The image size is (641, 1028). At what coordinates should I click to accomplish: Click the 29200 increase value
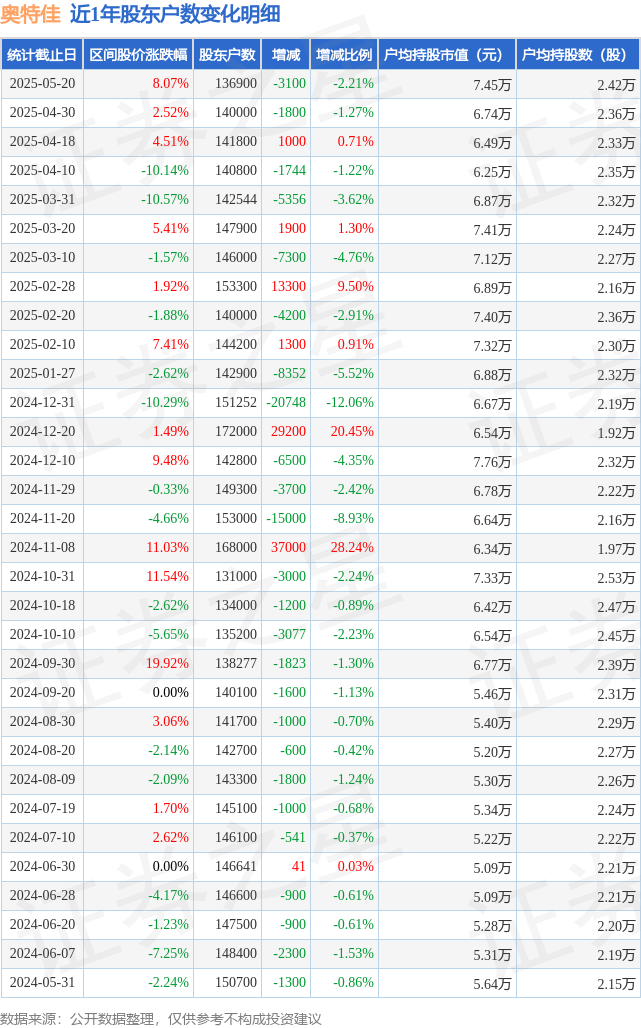pyautogui.click(x=288, y=431)
